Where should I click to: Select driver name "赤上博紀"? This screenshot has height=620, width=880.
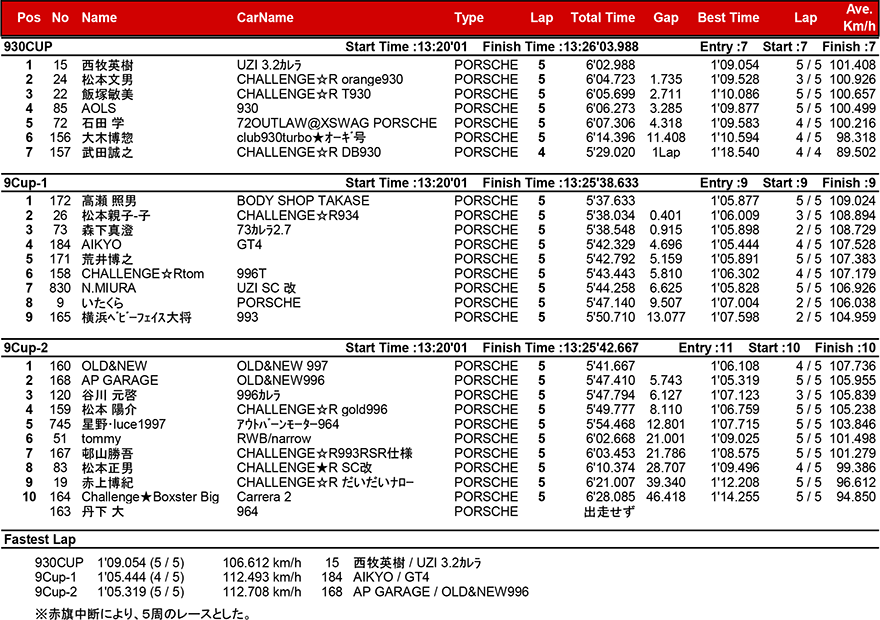click(x=108, y=483)
